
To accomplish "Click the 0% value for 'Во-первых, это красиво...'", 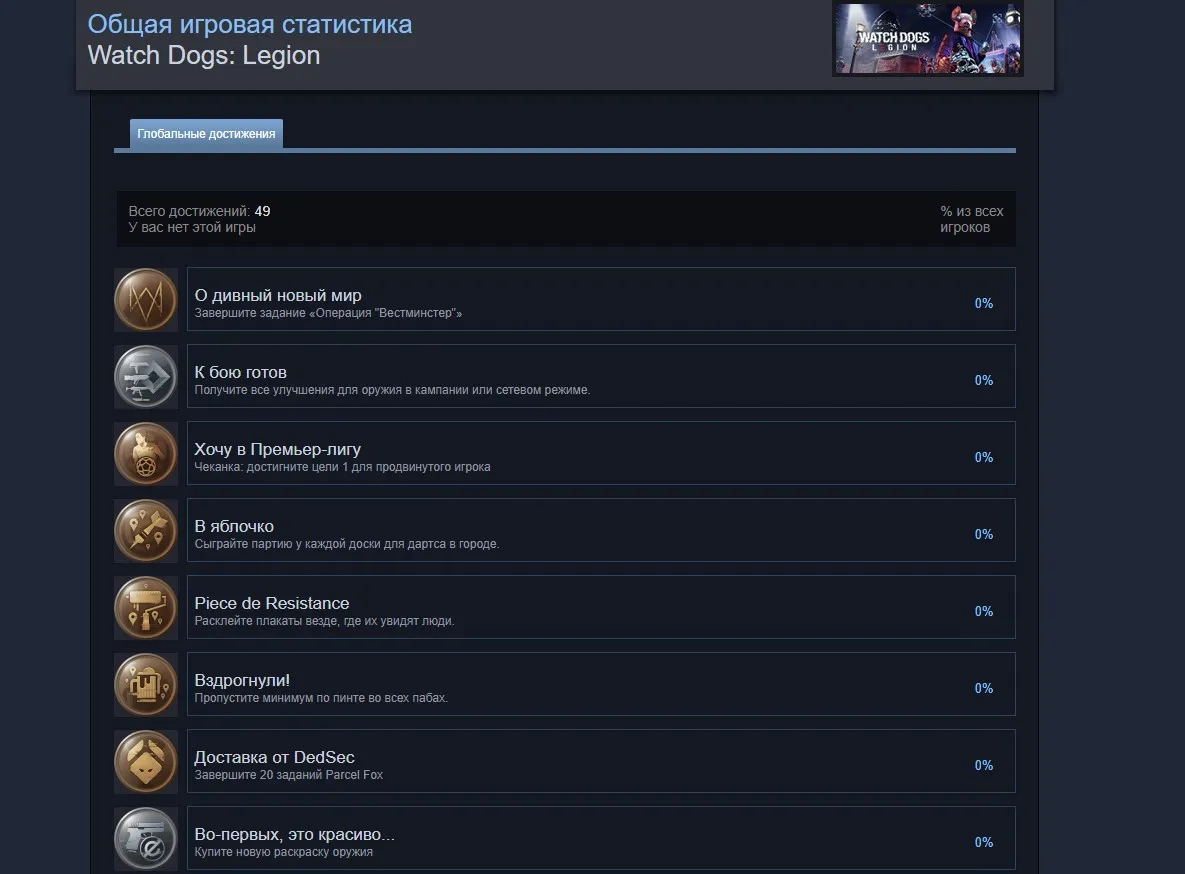I will coord(983,843).
